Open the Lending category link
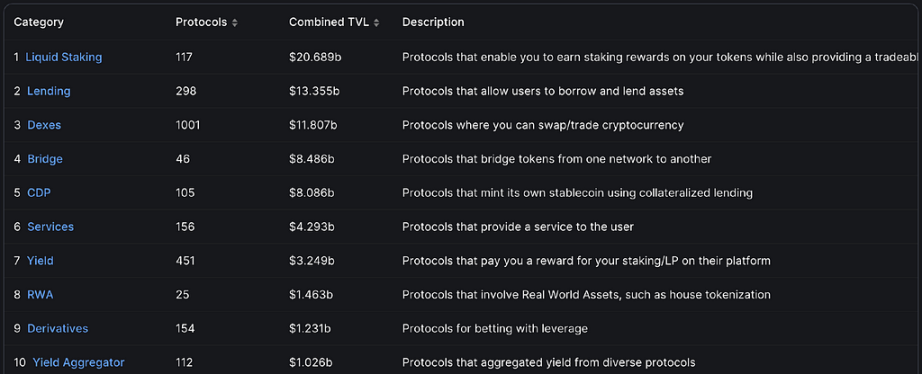Image resolution: width=922 pixels, height=374 pixels. (x=49, y=91)
